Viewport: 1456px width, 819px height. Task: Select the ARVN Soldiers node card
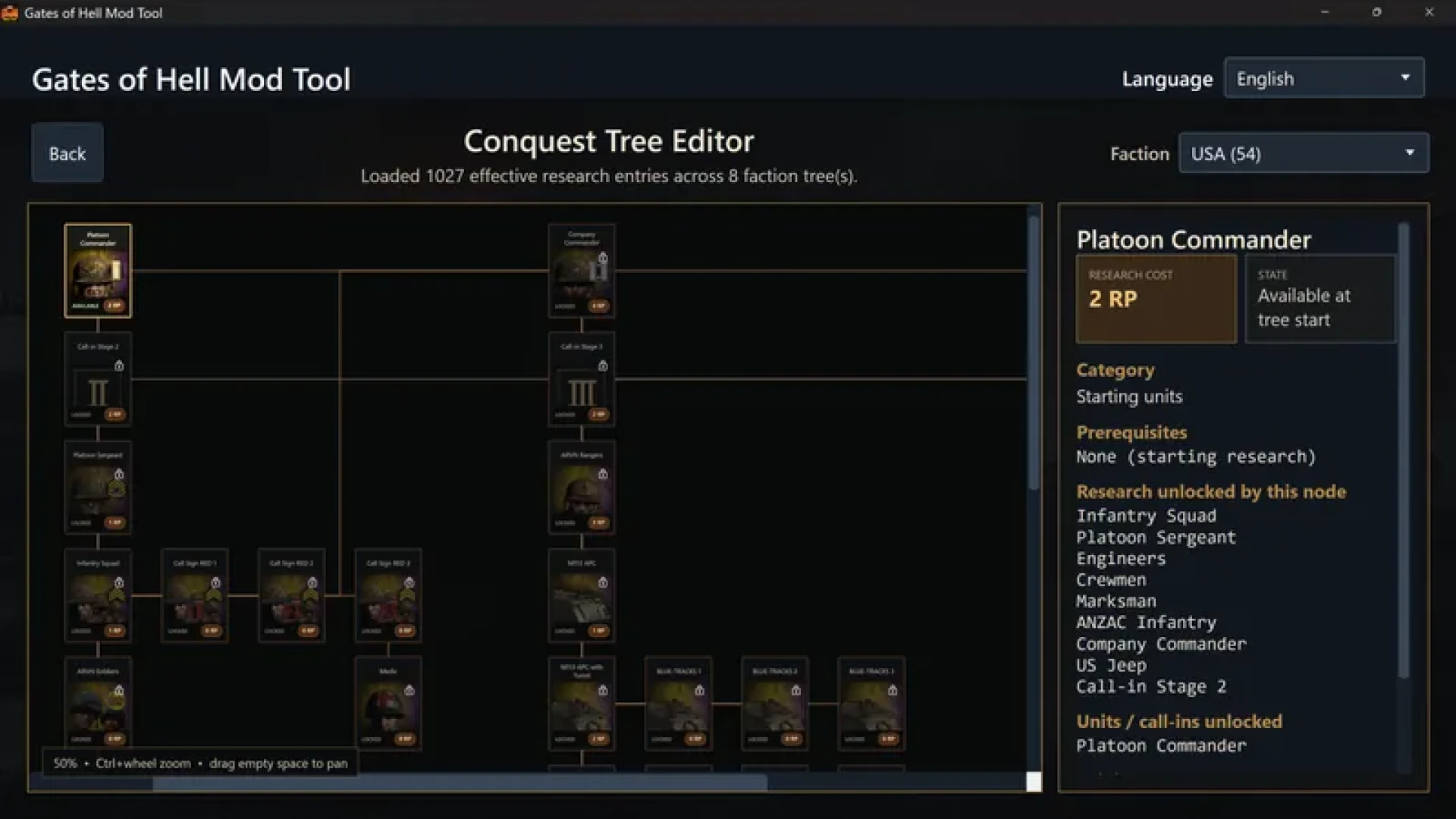pos(98,704)
